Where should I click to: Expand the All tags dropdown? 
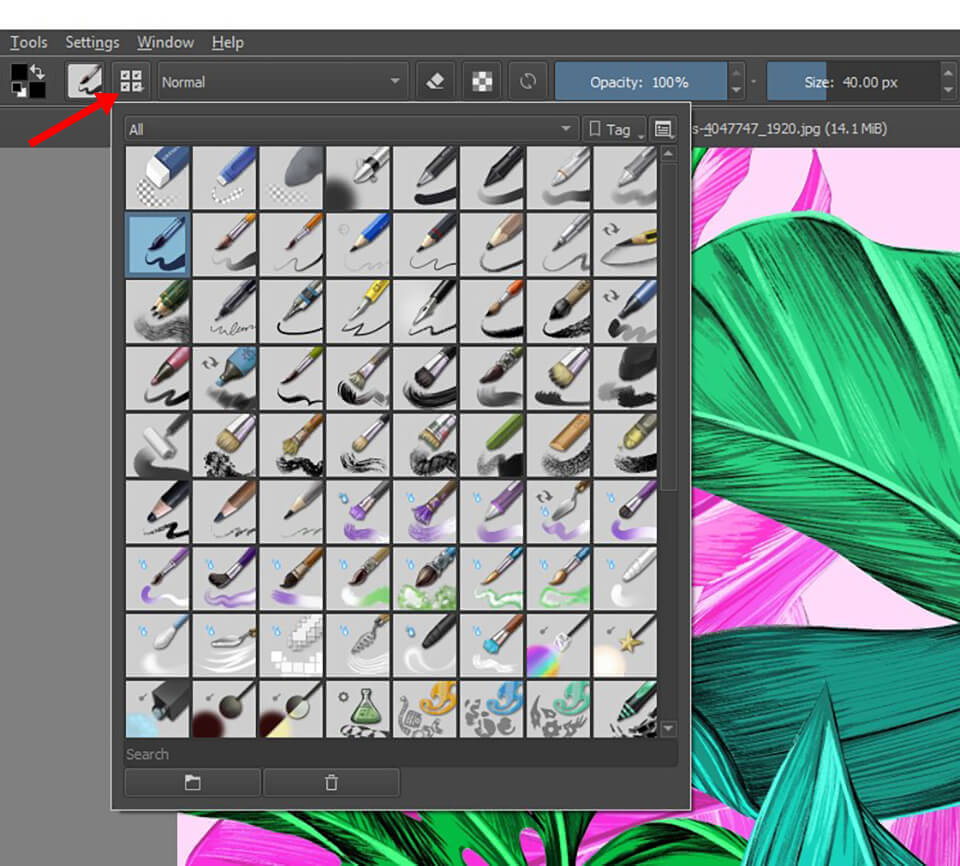pos(350,128)
